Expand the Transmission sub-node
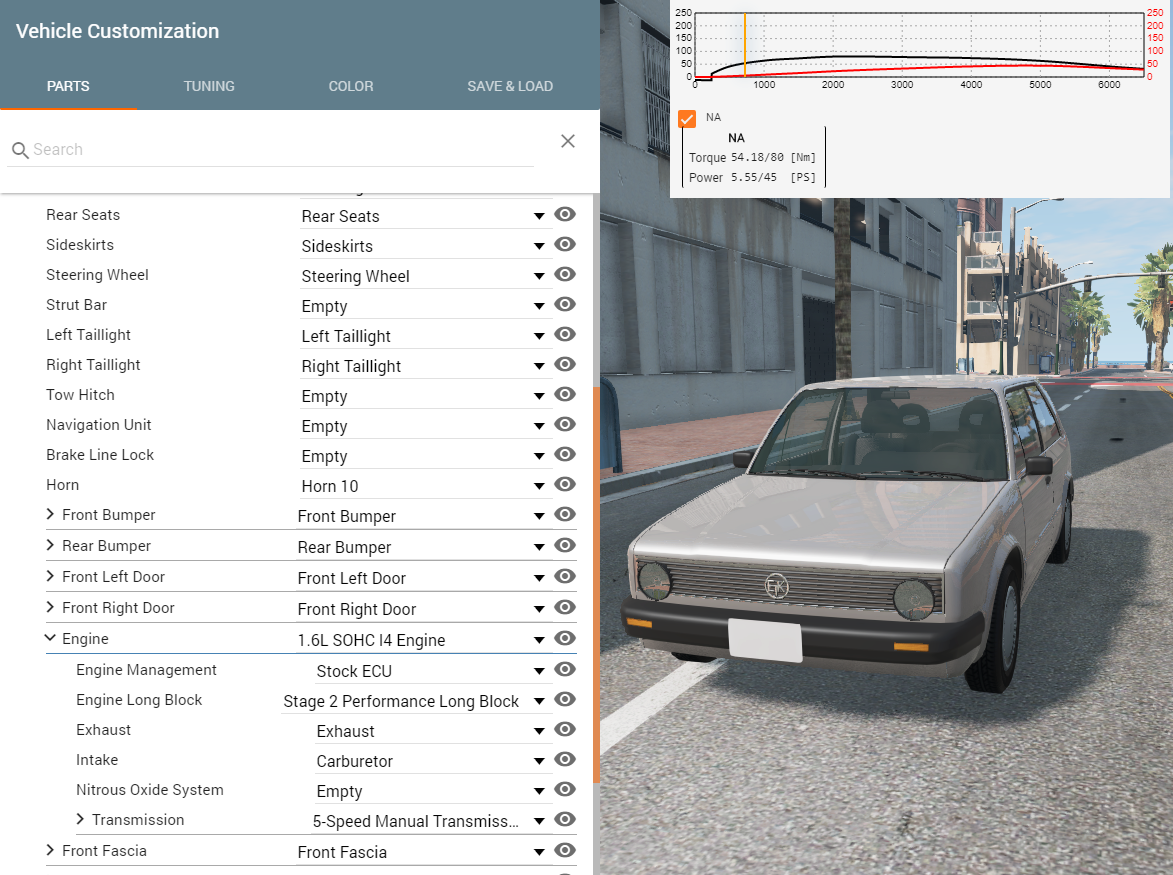 (x=80, y=819)
